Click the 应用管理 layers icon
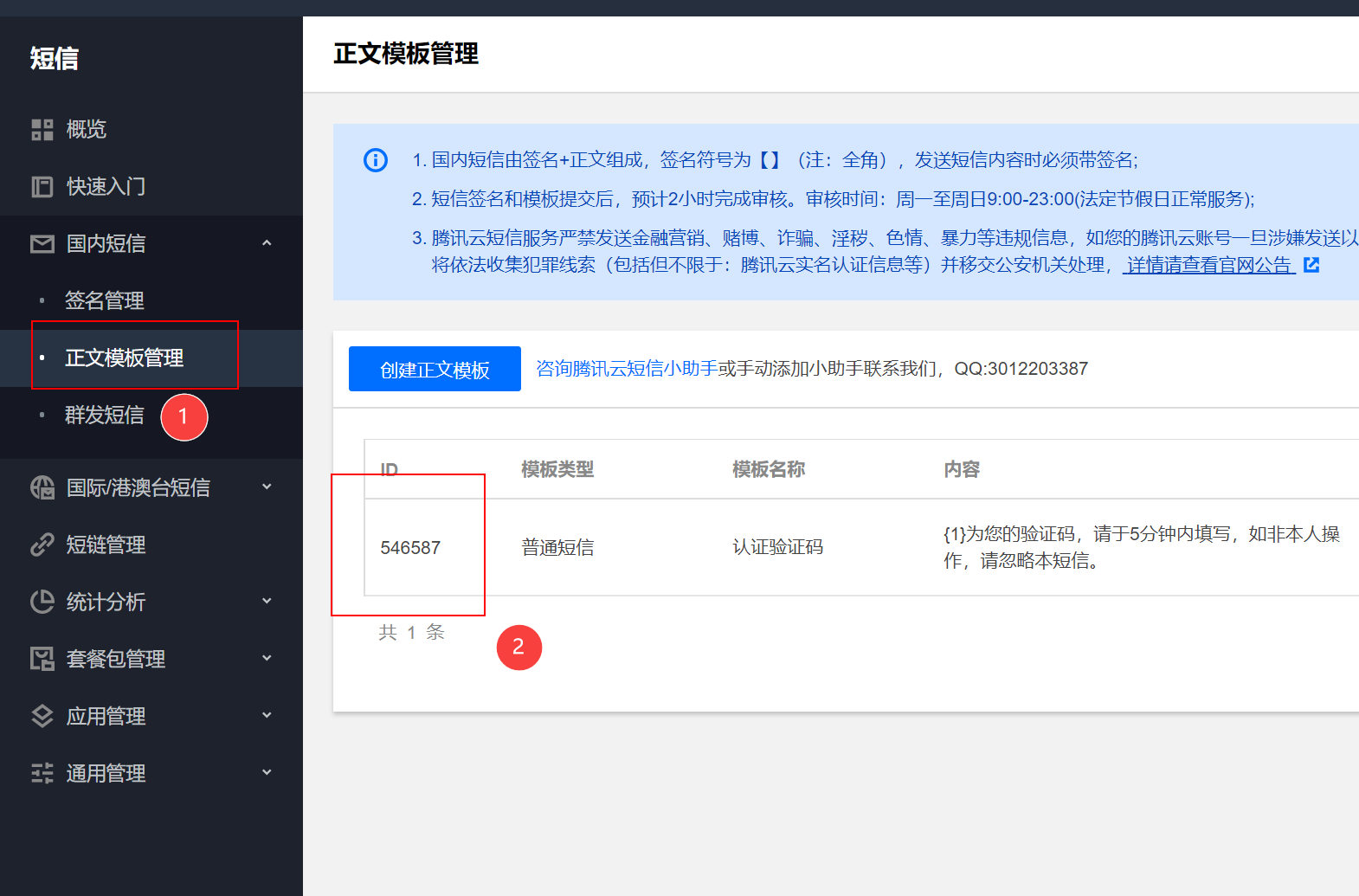 (42, 716)
